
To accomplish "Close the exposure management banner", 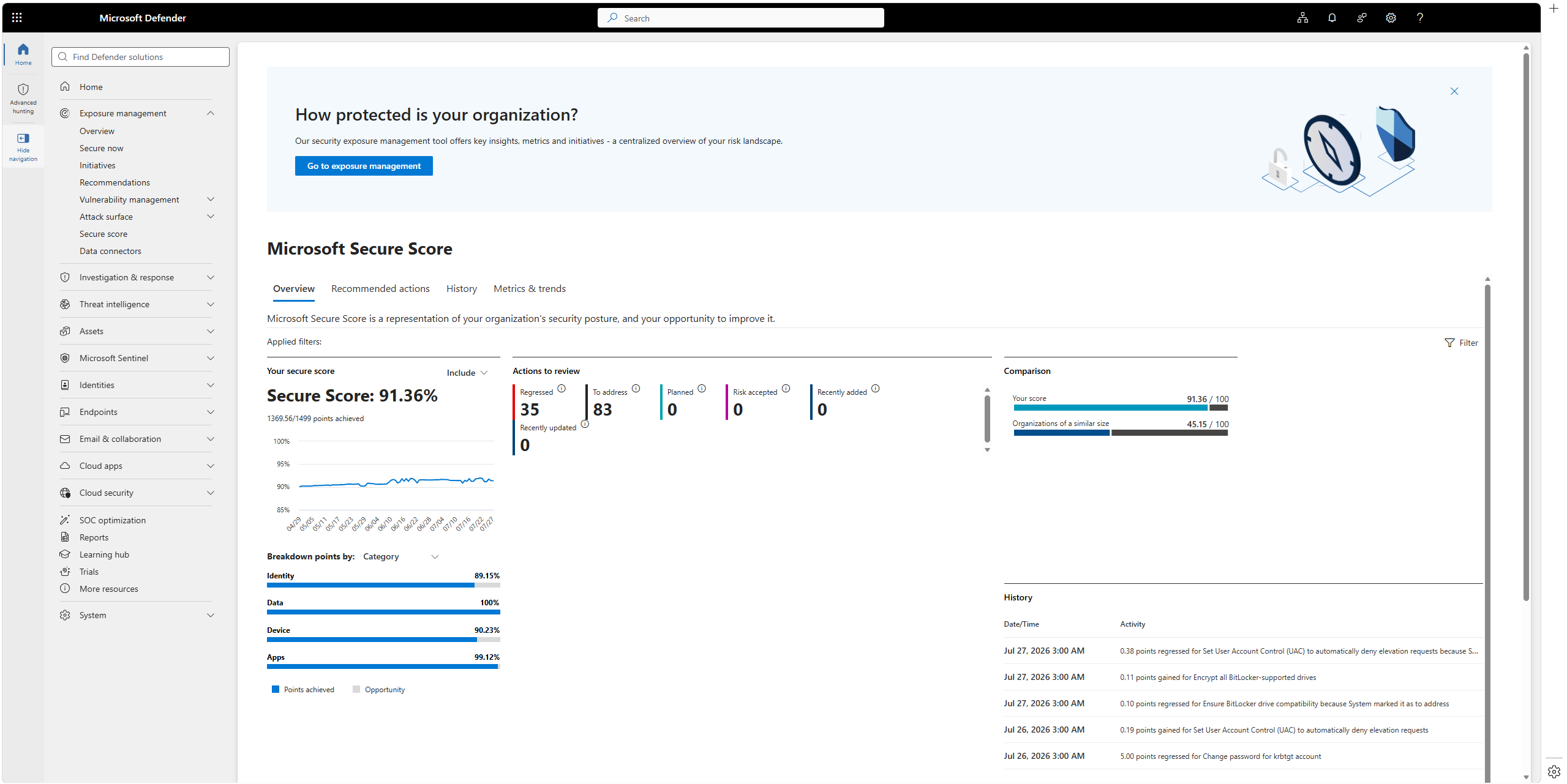I will 1454,91.
